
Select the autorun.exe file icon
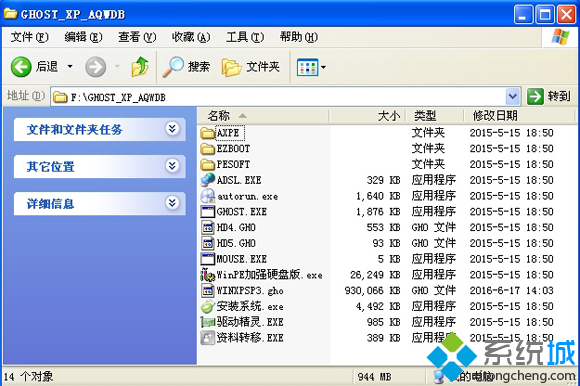208,196
